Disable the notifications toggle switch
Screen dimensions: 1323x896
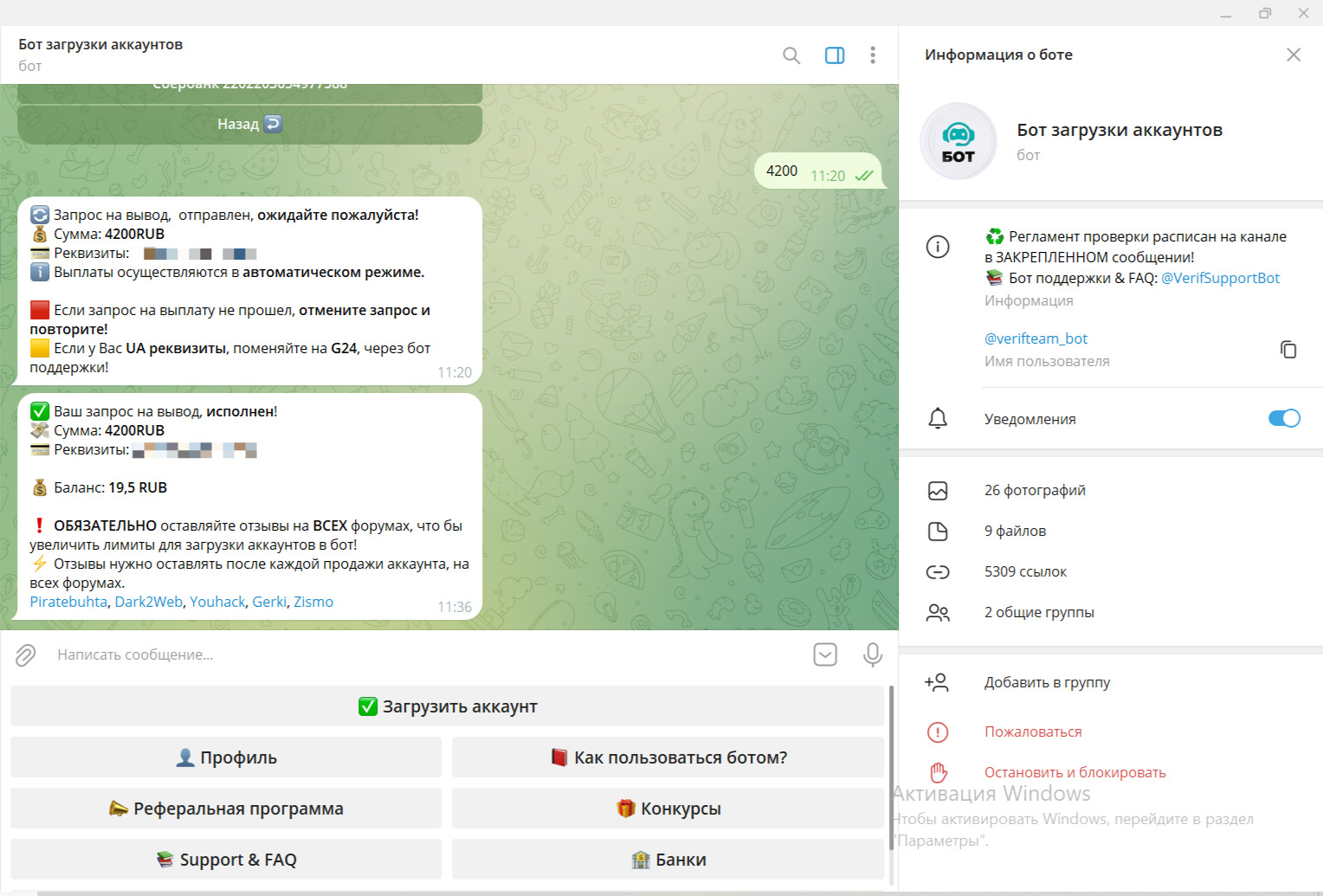[1283, 419]
